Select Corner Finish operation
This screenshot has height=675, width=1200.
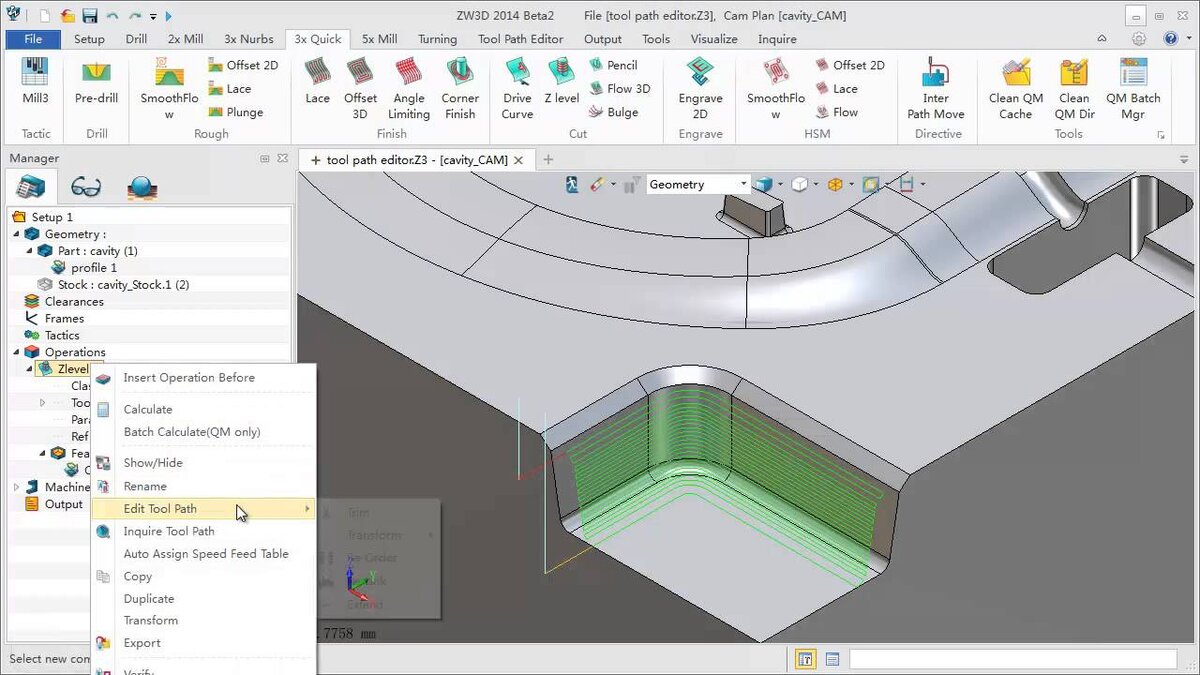460,88
